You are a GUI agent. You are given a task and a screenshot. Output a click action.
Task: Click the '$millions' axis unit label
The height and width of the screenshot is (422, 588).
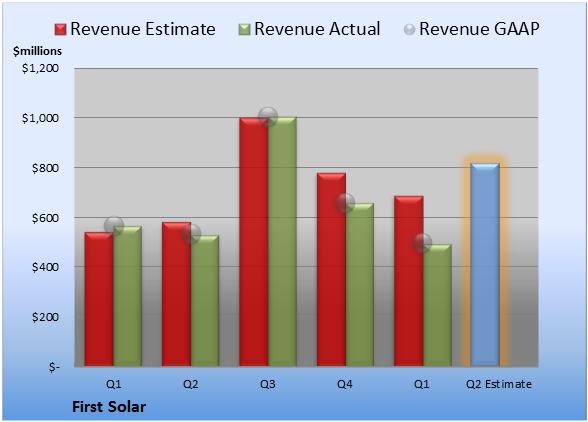click(38, 51)
